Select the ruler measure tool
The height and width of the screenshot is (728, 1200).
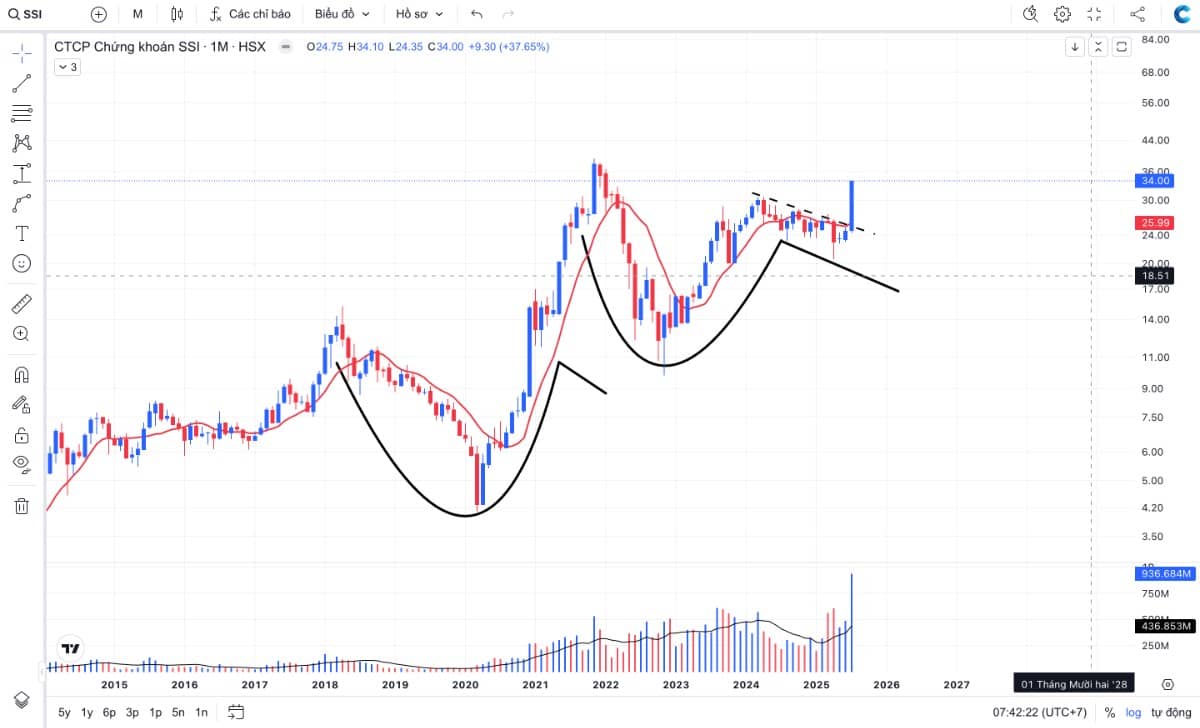coord(21,303)
